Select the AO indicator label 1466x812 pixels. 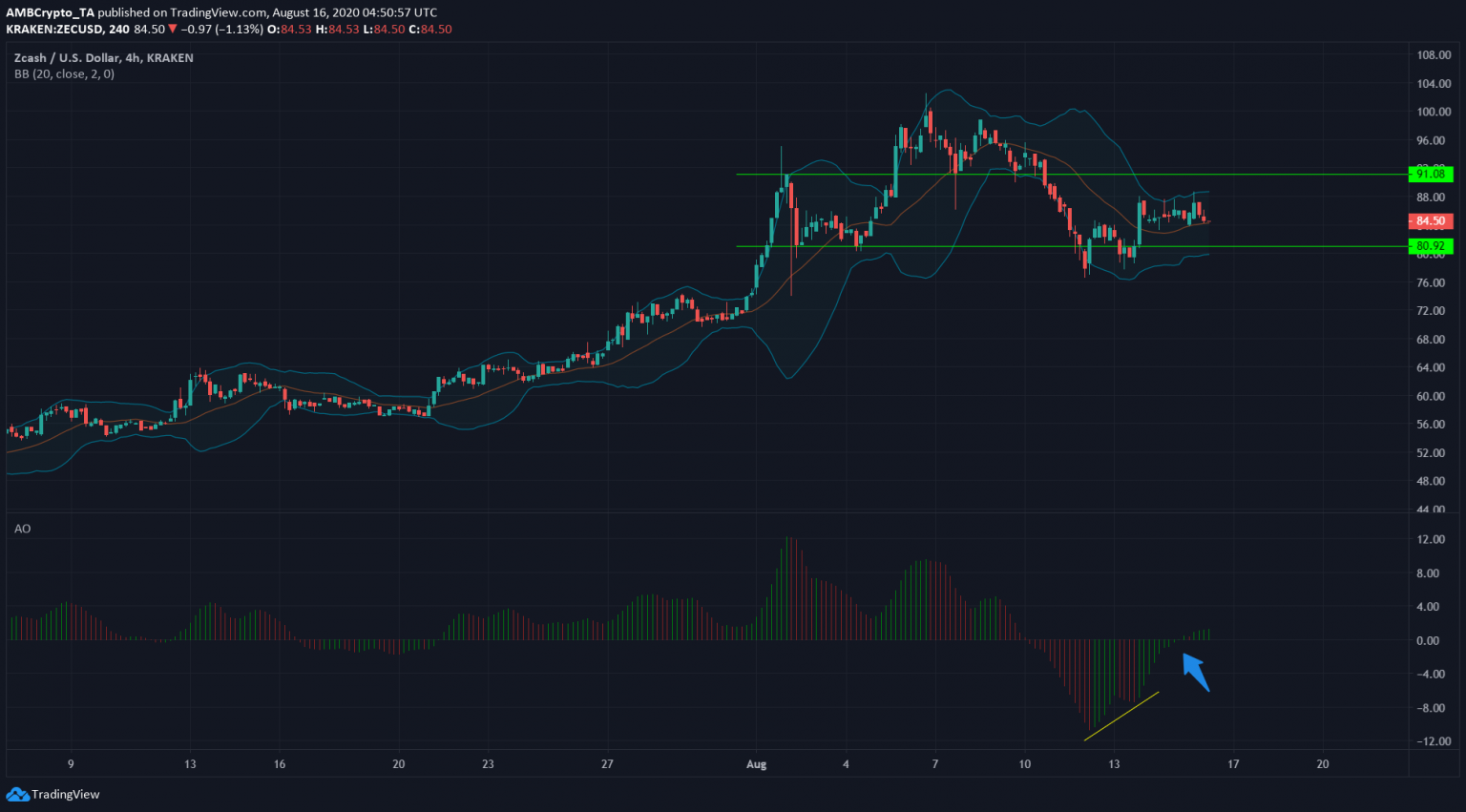(x=22, y=528)
